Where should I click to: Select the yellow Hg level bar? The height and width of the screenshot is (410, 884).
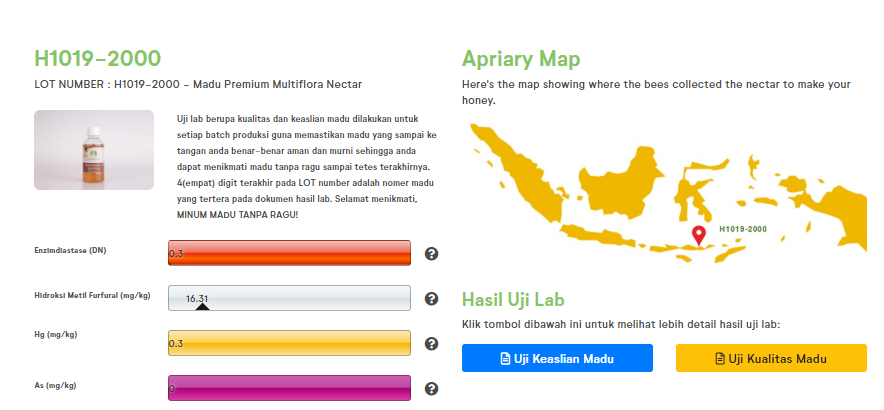click(x=290, y=343)
